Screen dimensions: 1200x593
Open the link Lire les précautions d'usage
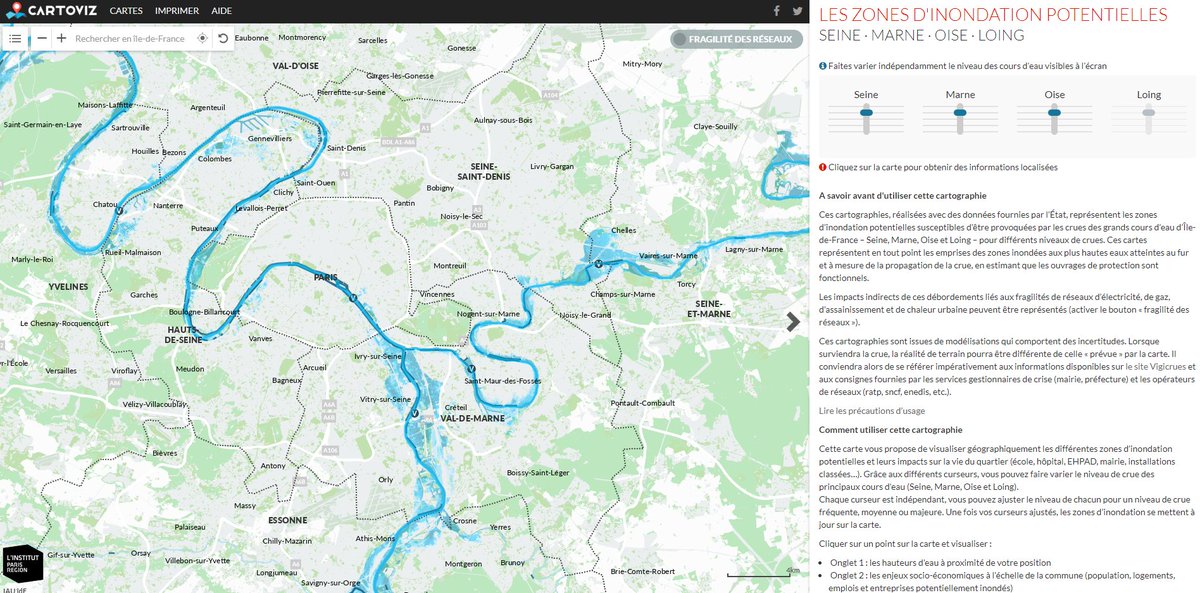tap(873, 410)
